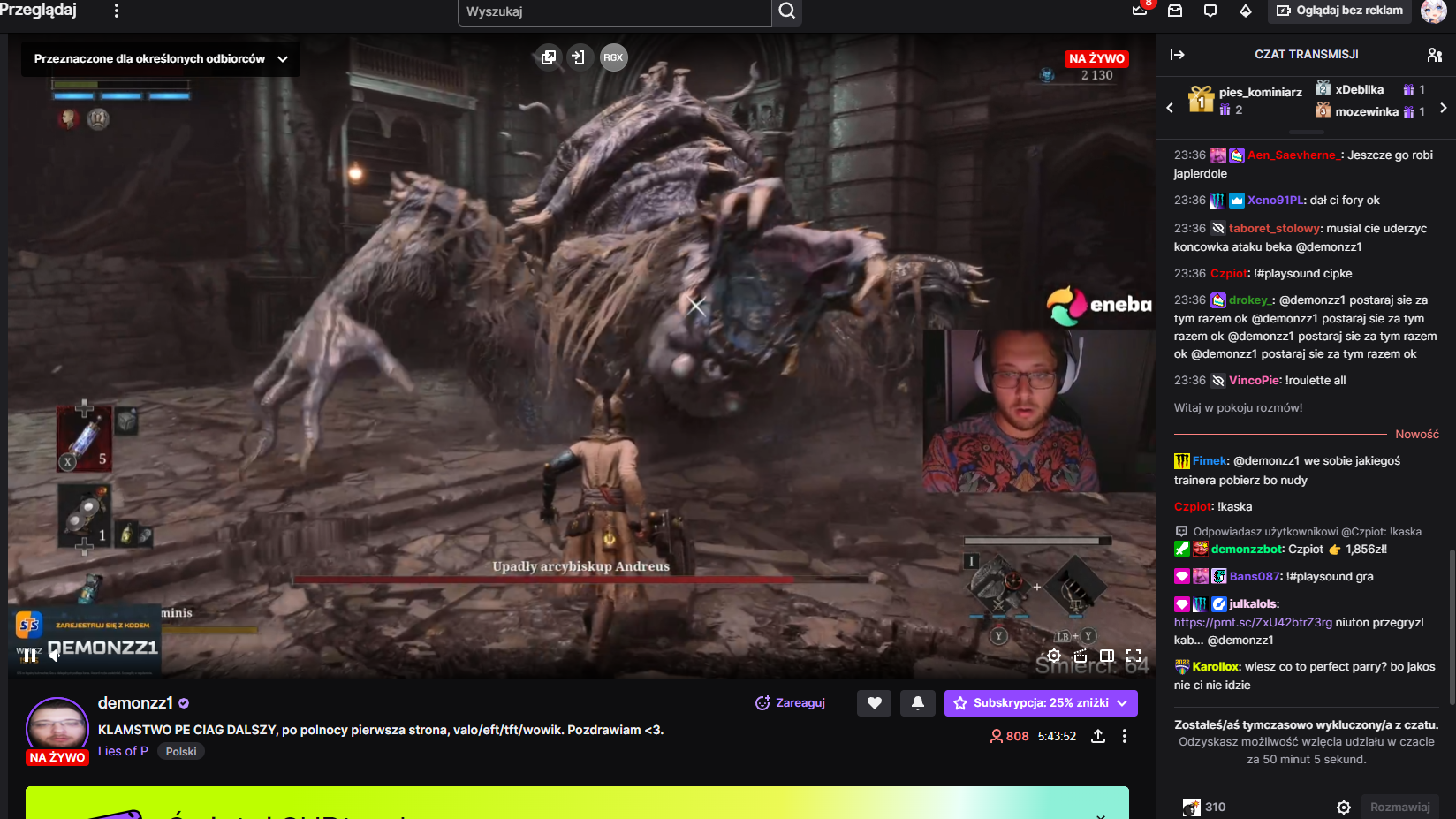Click username drokey_ in chat
The width and height of the screenshot is (1456, 819).
(1249, 300)
